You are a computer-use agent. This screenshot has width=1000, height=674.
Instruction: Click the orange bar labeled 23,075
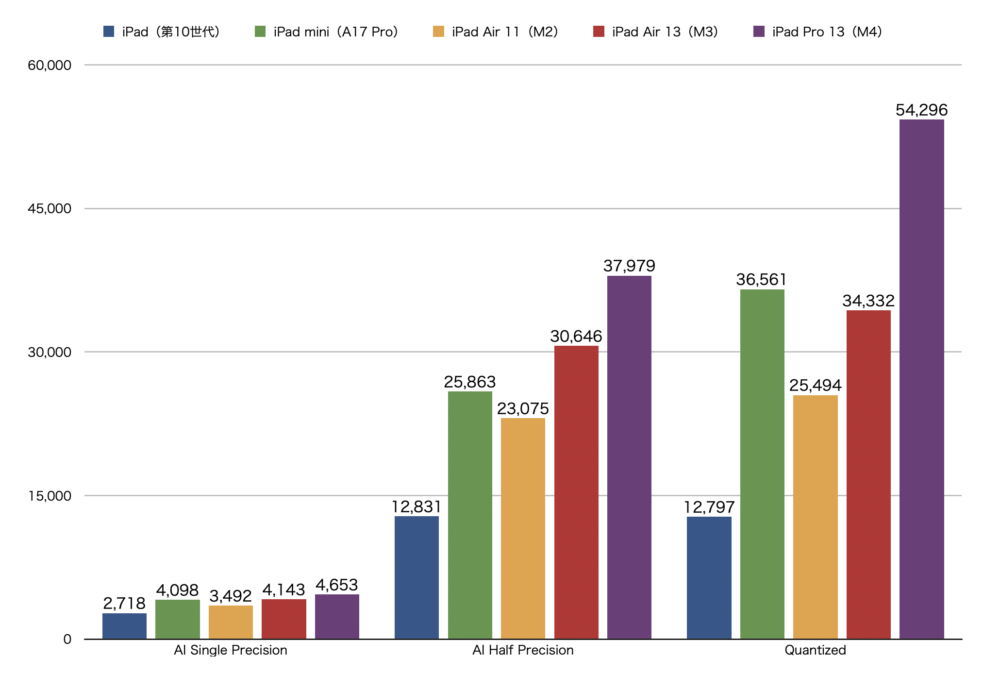point(523,528)
